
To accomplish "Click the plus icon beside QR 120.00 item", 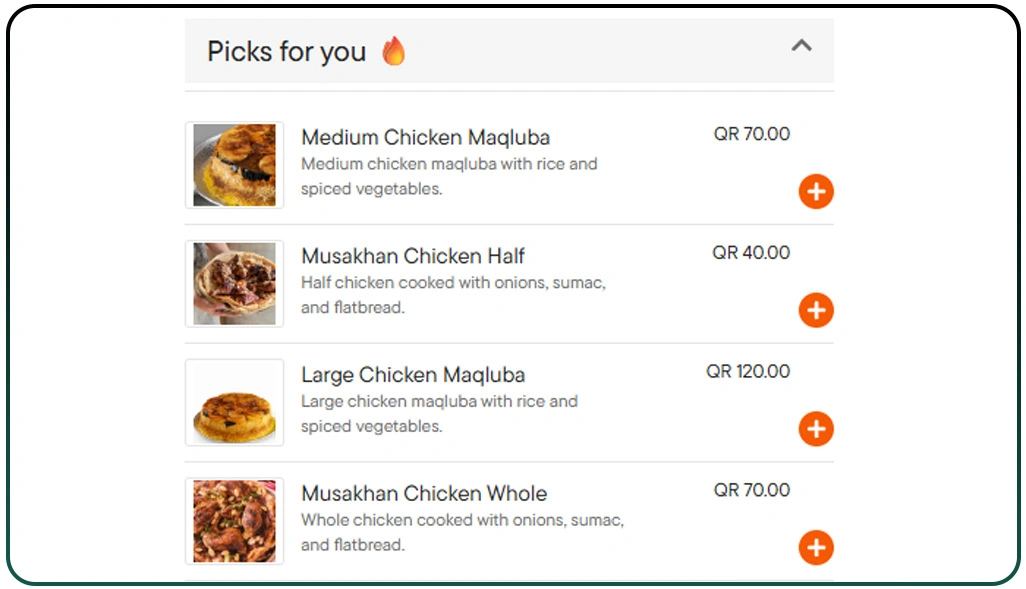I will pyautogui.click(x=816, y=429).
